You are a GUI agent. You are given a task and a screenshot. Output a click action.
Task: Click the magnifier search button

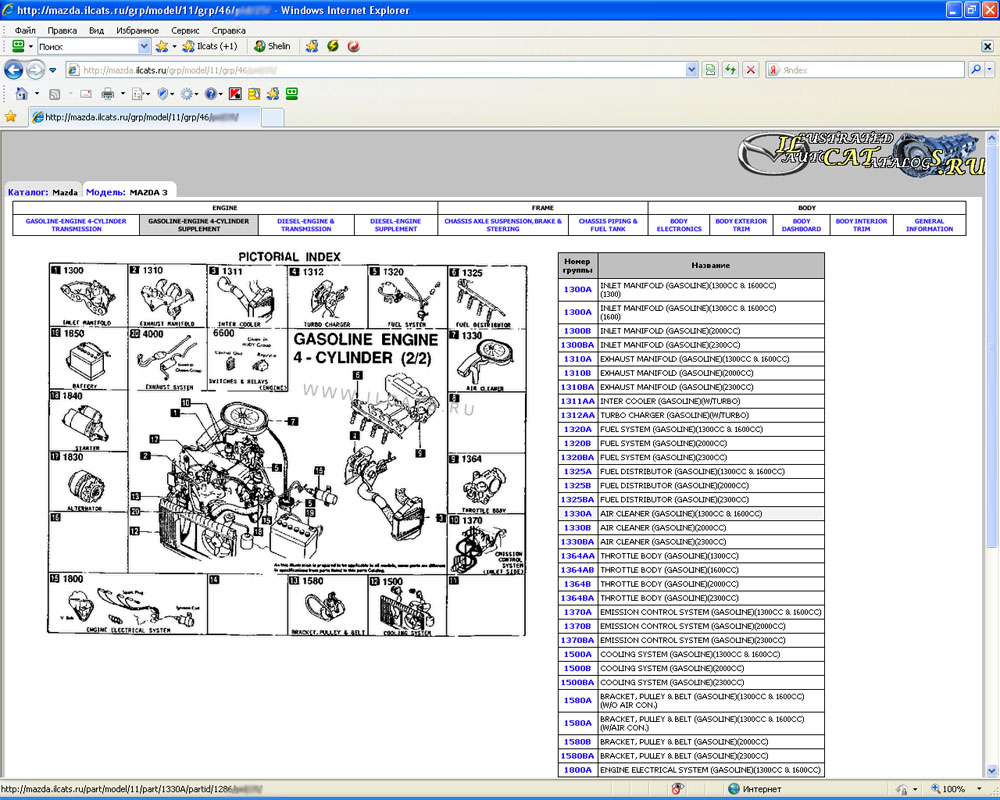[x=975, y=70]
